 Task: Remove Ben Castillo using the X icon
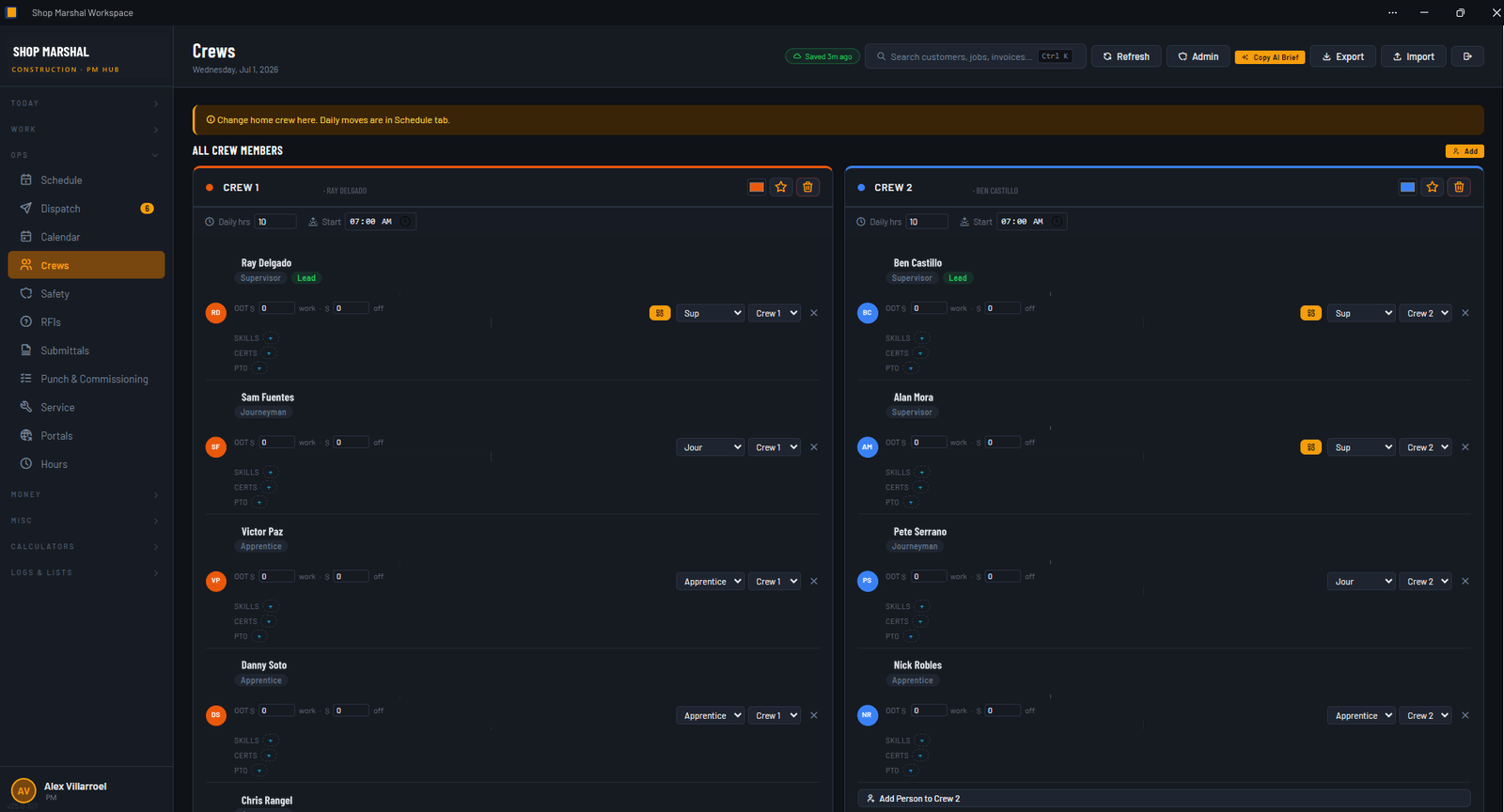pos(1465,313)
